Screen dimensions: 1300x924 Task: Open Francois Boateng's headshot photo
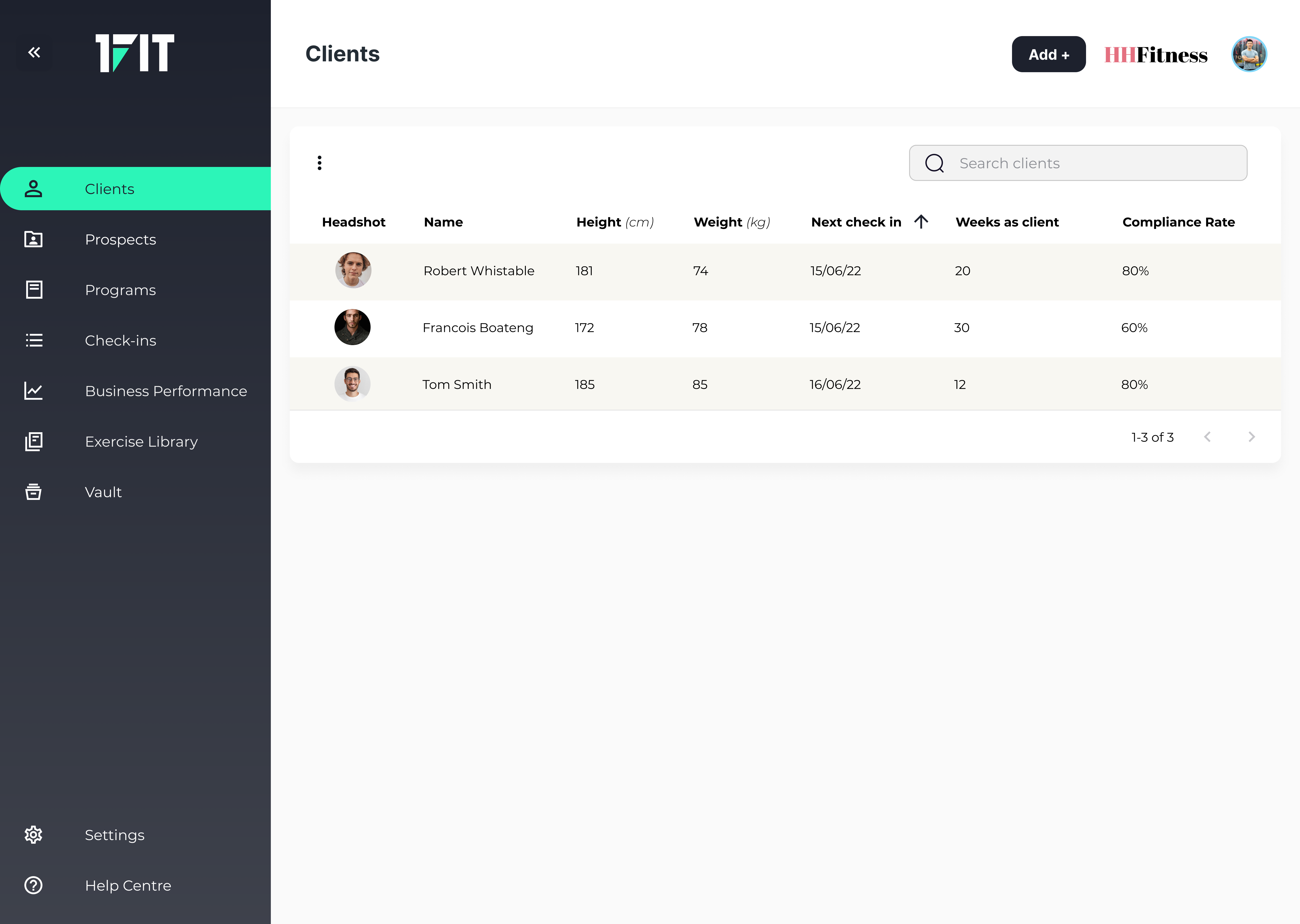coord(352,327)
